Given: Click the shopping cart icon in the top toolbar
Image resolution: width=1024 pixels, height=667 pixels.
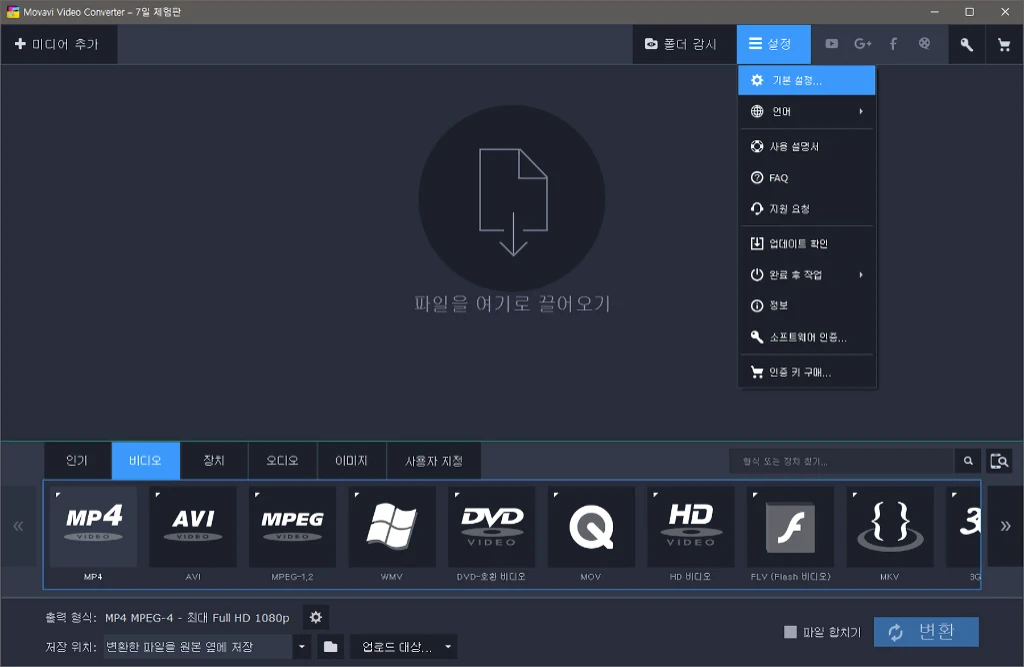Looking at the screenshot, I should click(x=1004, y=44).
